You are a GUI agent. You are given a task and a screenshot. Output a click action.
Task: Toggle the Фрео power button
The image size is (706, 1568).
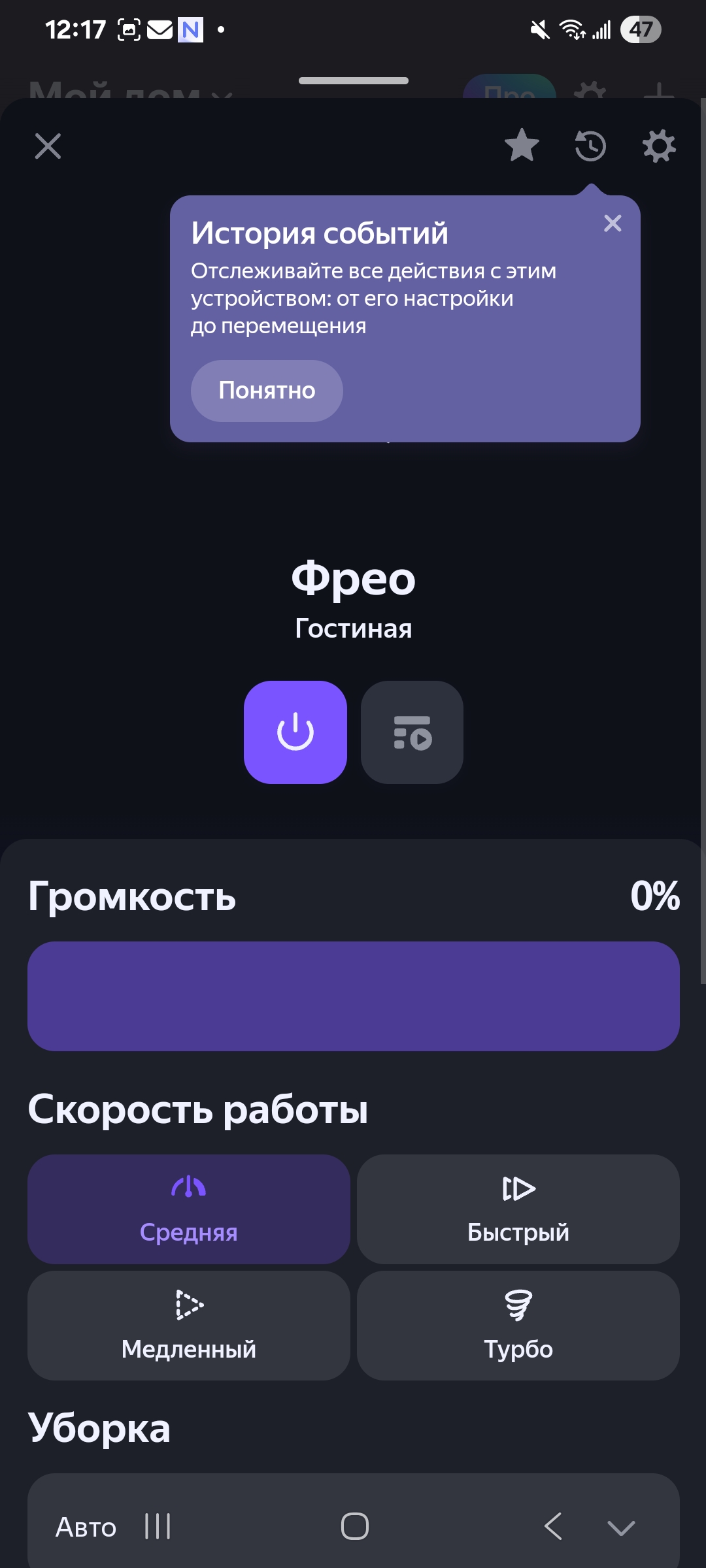click(x=295, y=732)
